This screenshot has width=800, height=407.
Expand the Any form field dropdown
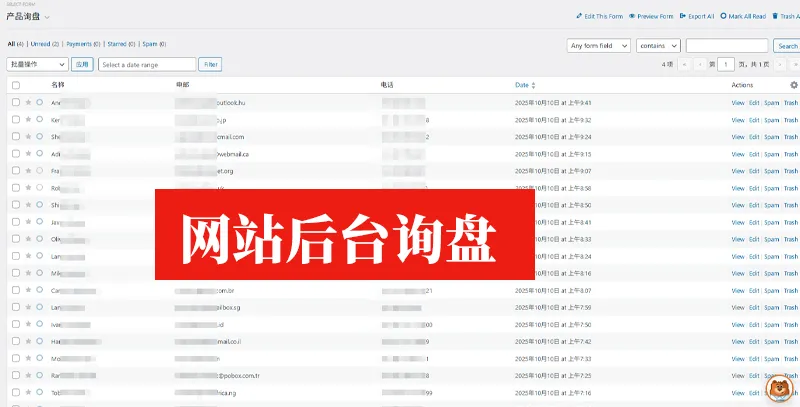pos(598,46)
